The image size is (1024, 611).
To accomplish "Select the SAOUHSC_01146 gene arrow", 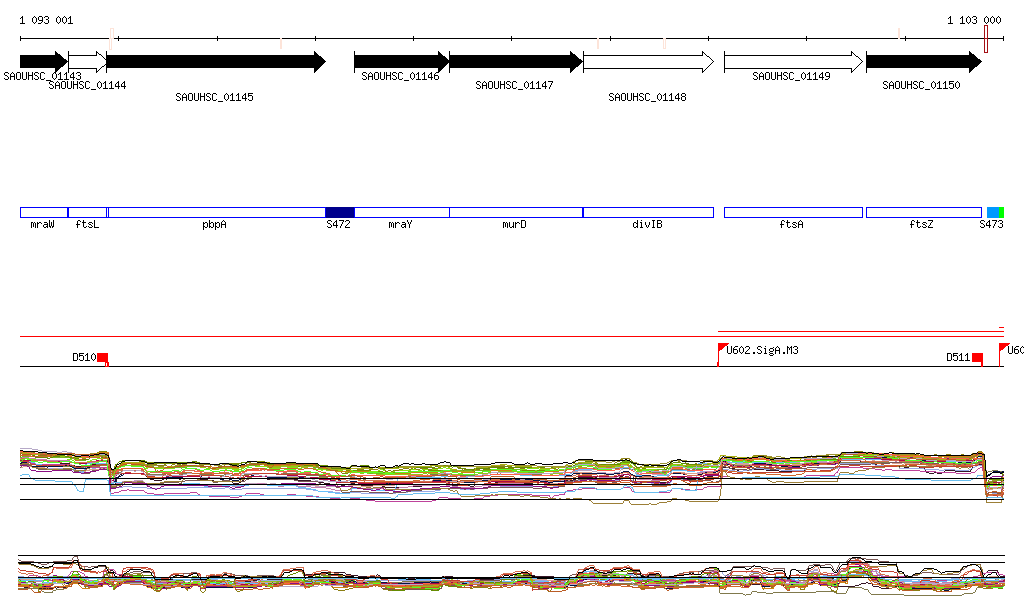I will [401, 62].
